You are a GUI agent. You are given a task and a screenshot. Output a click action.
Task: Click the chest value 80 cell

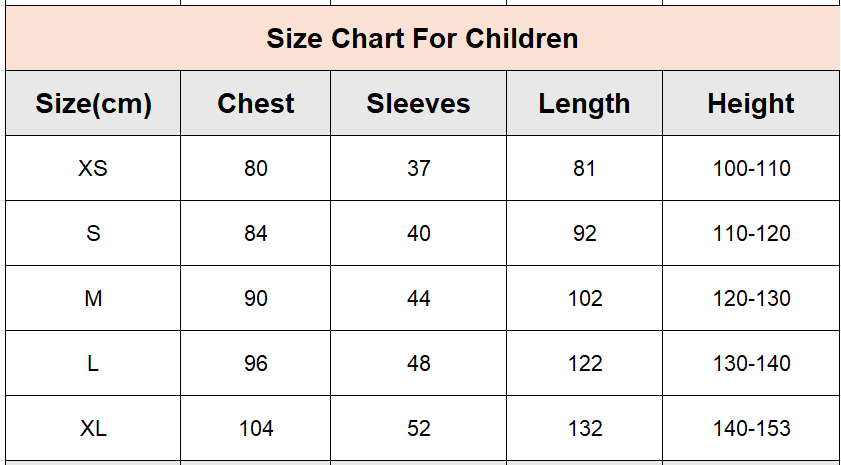[x=255, y=168]
